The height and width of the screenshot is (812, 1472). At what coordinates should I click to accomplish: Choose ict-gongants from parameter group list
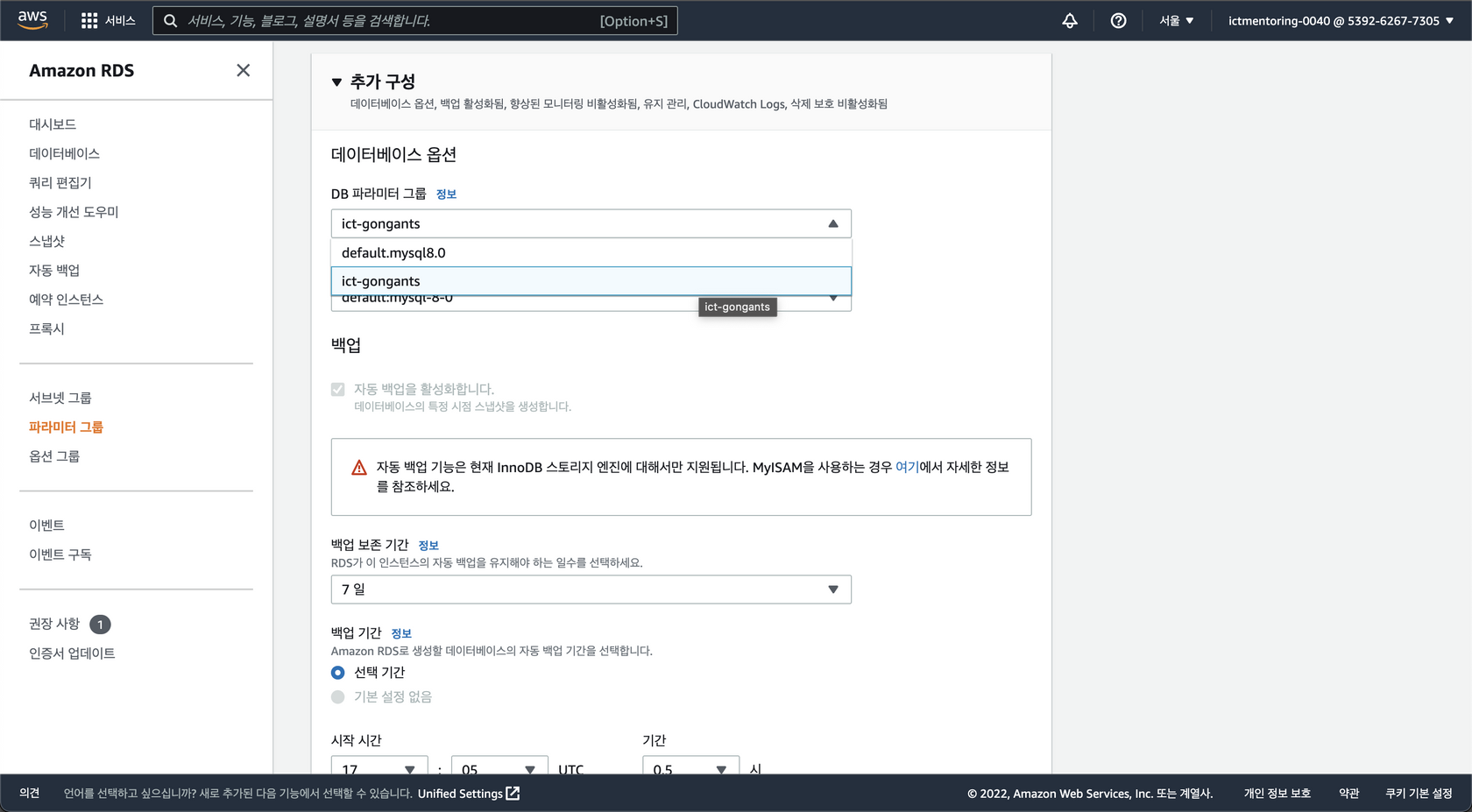pos(591,281)
